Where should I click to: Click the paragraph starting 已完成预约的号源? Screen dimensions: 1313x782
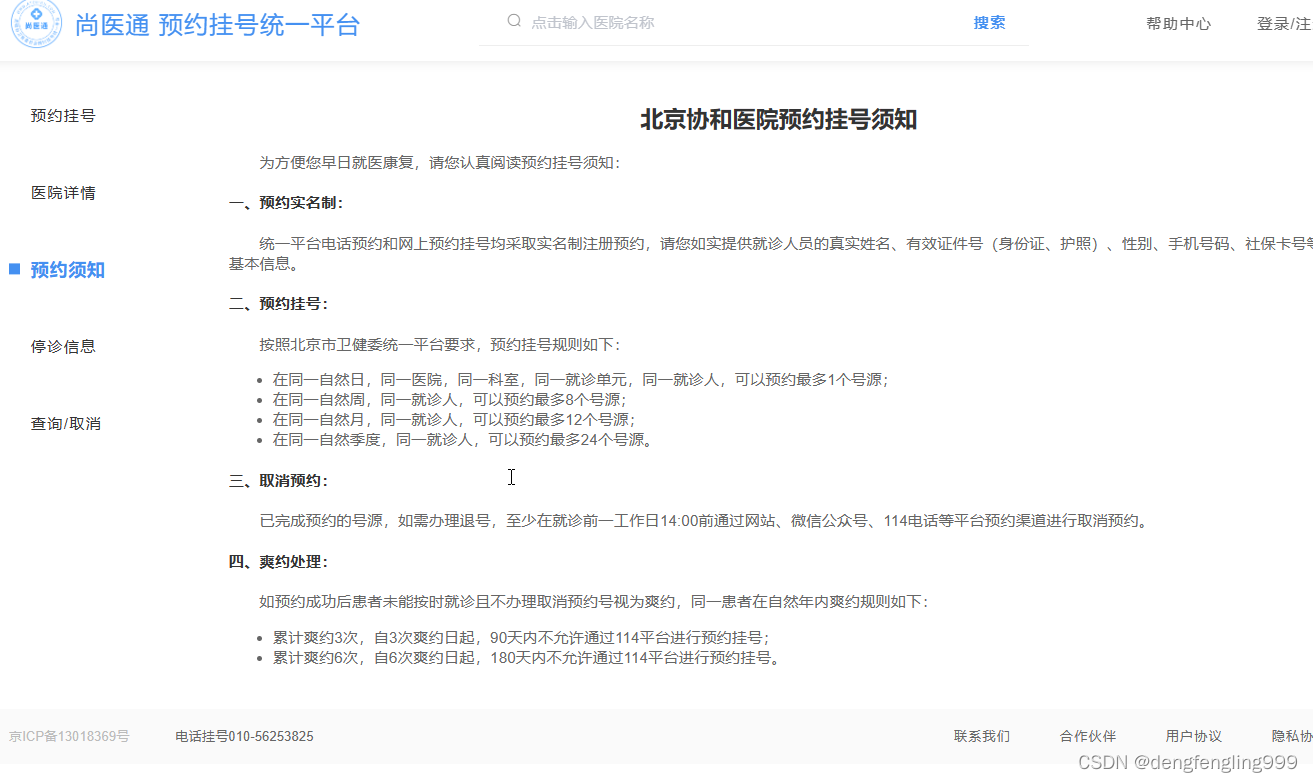(x=703, y=521)
